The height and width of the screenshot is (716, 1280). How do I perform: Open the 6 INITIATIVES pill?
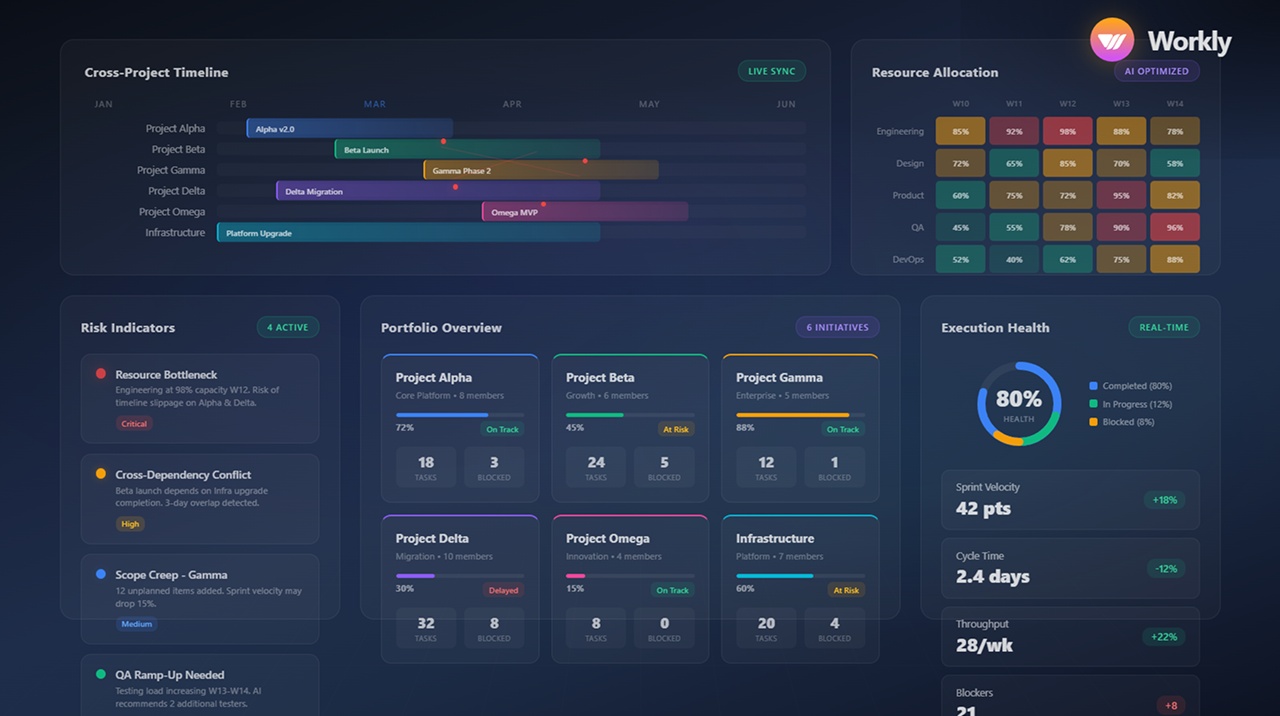(x=838, y=327)
